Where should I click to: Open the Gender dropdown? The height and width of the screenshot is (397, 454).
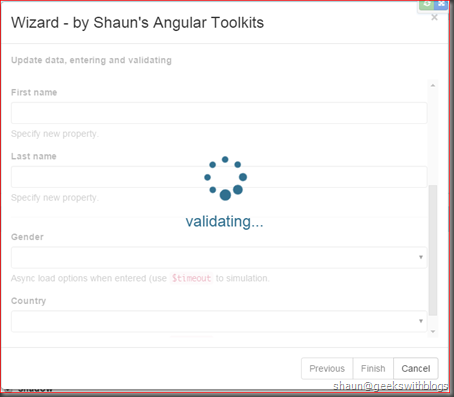(x=219, y=257)
